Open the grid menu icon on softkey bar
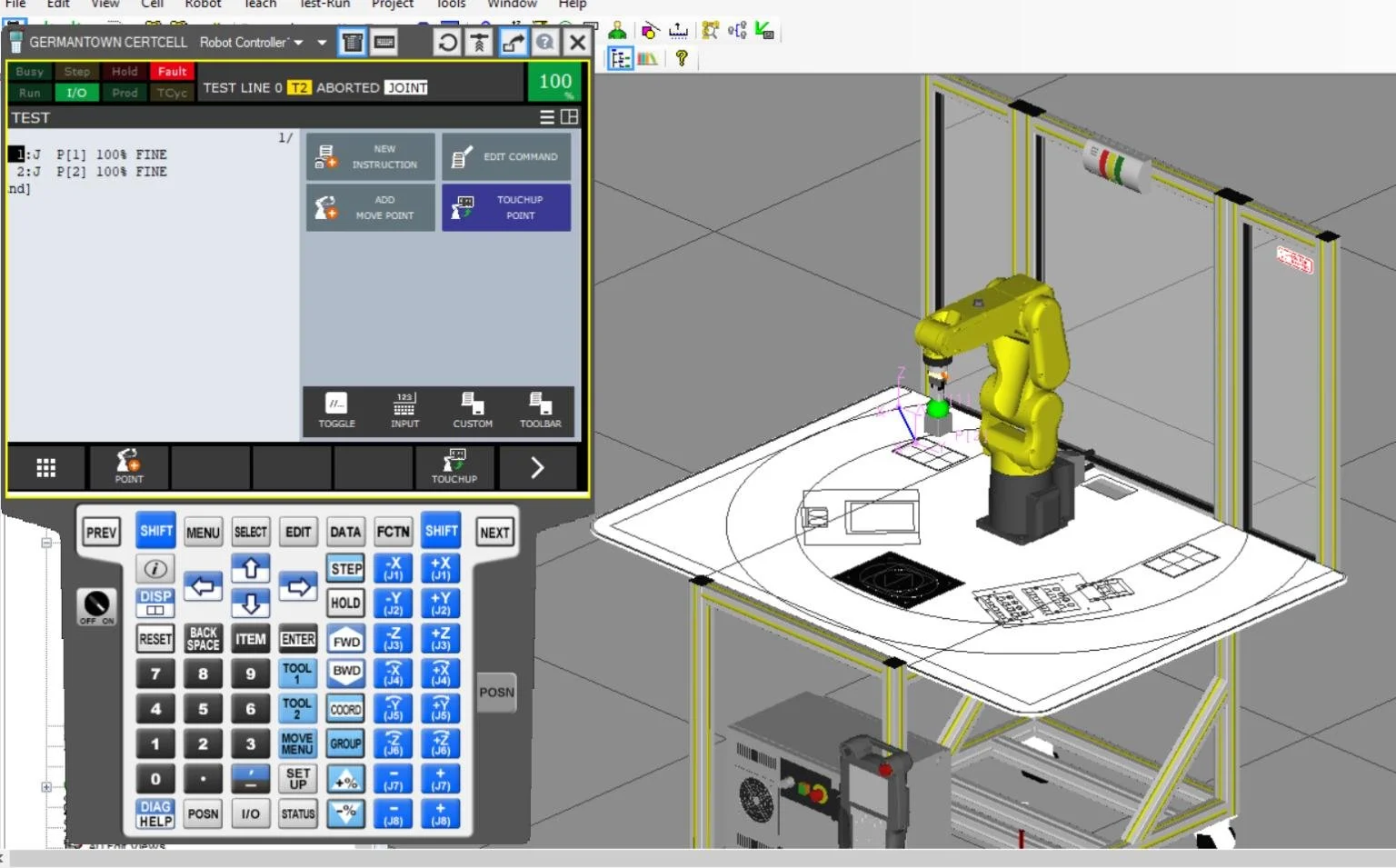 click(x=46, y=467)
